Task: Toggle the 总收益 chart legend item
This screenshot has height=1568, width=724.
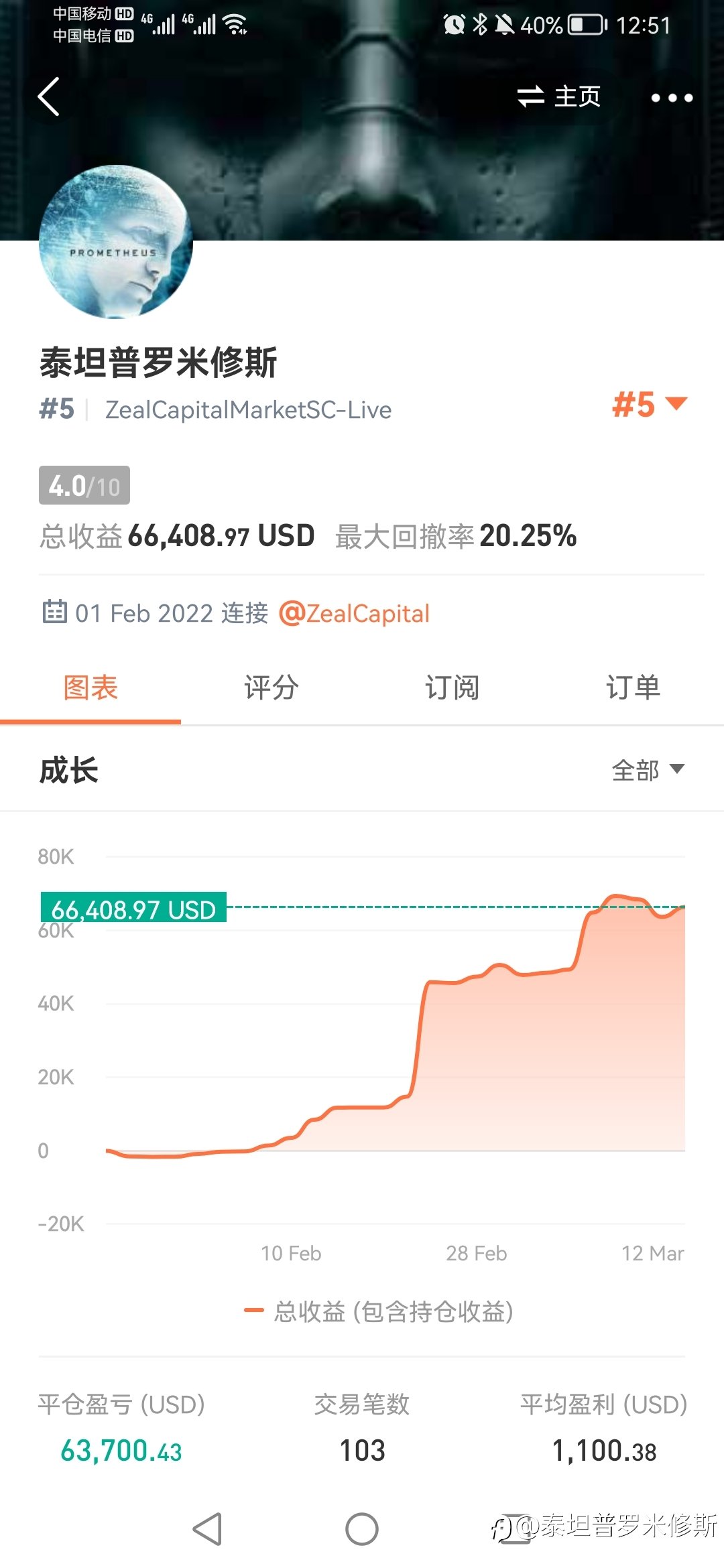Action: tap(379, 1311)
